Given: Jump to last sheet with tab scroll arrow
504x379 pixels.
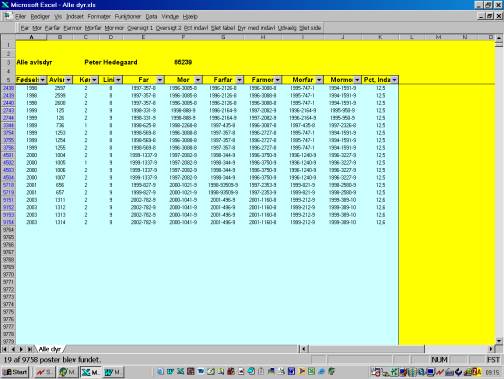Looking at the screenshot, I should pyautogui.click(x=30, y=349).
